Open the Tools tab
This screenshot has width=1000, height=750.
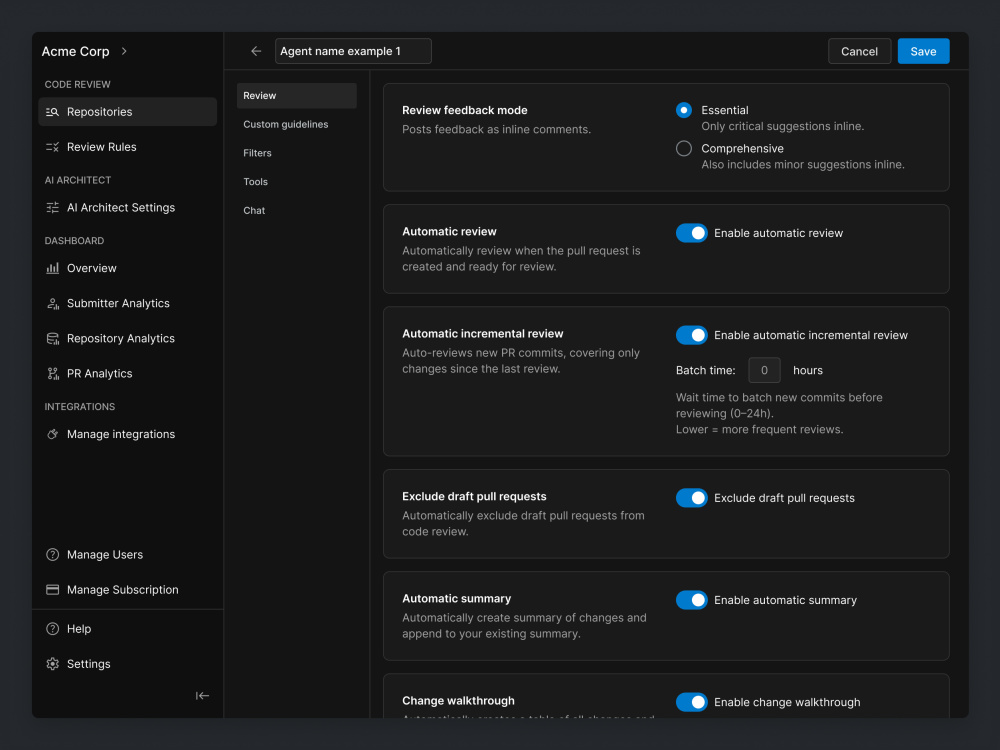tap(297, 182)
